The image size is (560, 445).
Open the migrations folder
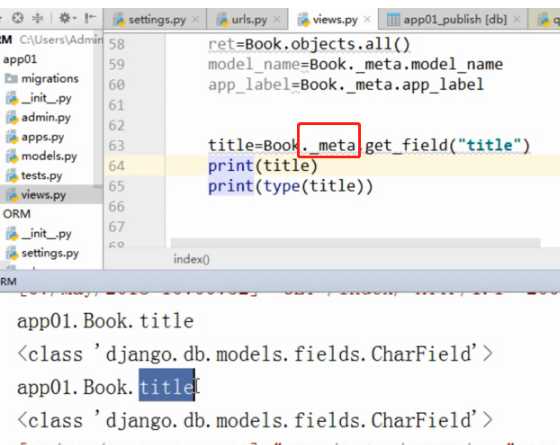[50, 79]
